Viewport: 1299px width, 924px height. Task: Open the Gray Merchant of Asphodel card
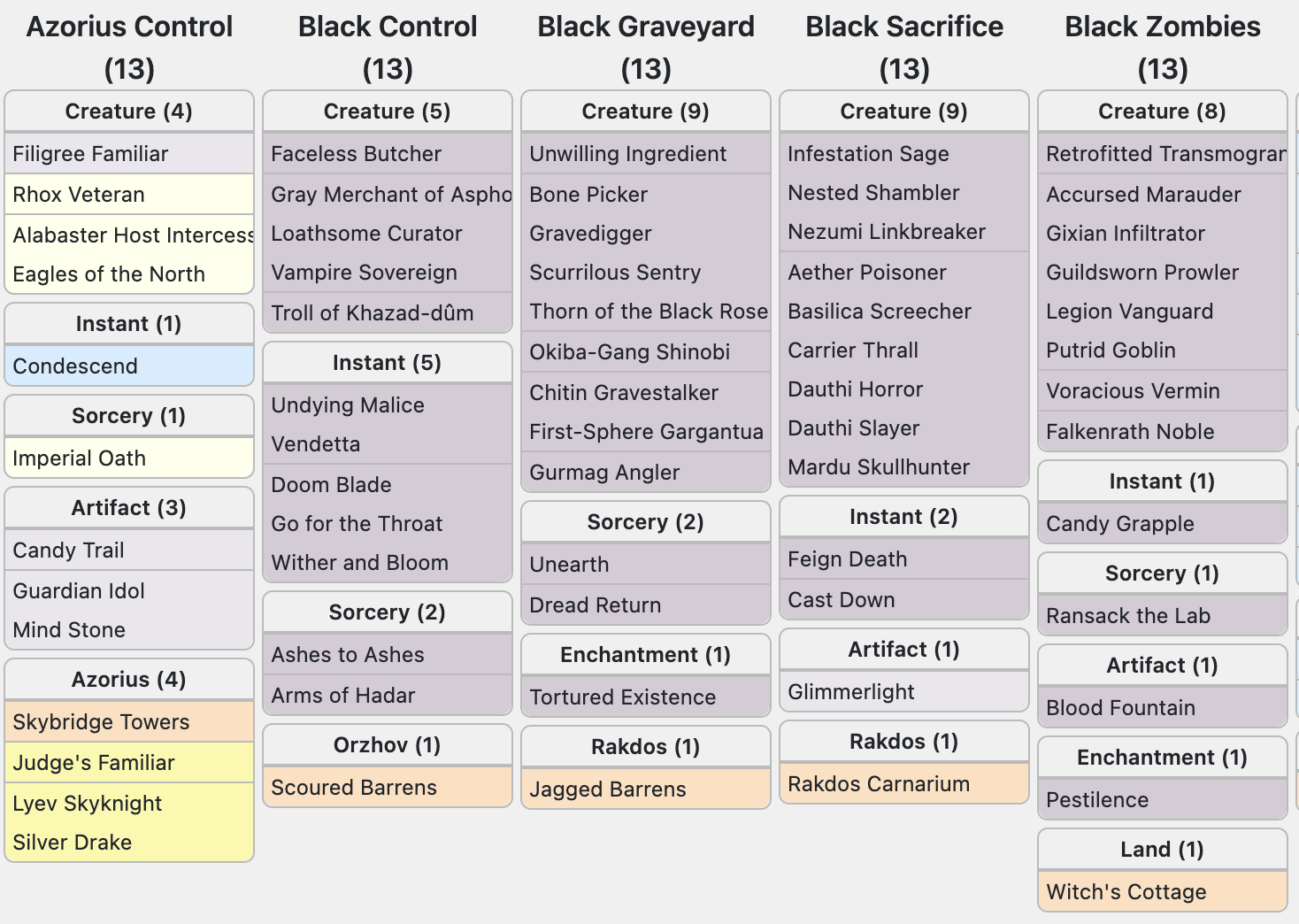tap(390, 195)
